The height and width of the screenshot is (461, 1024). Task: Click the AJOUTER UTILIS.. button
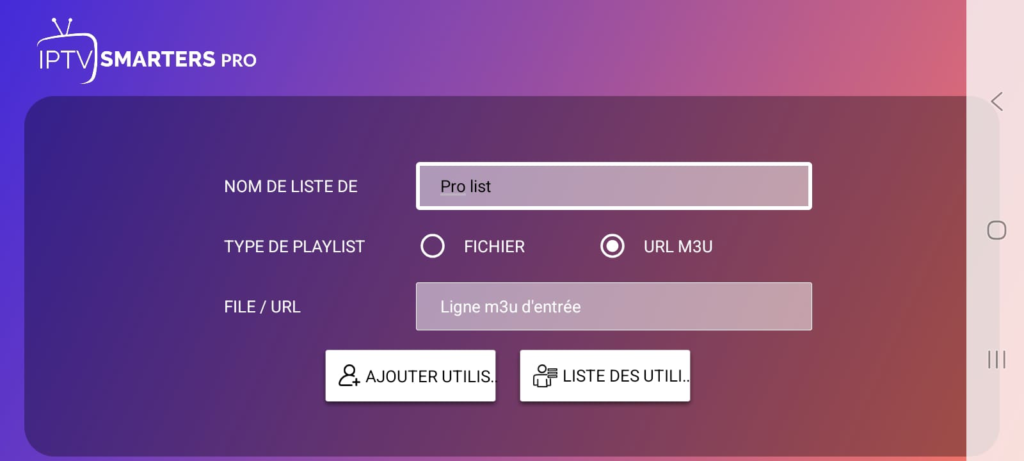(x=410, y=375)
